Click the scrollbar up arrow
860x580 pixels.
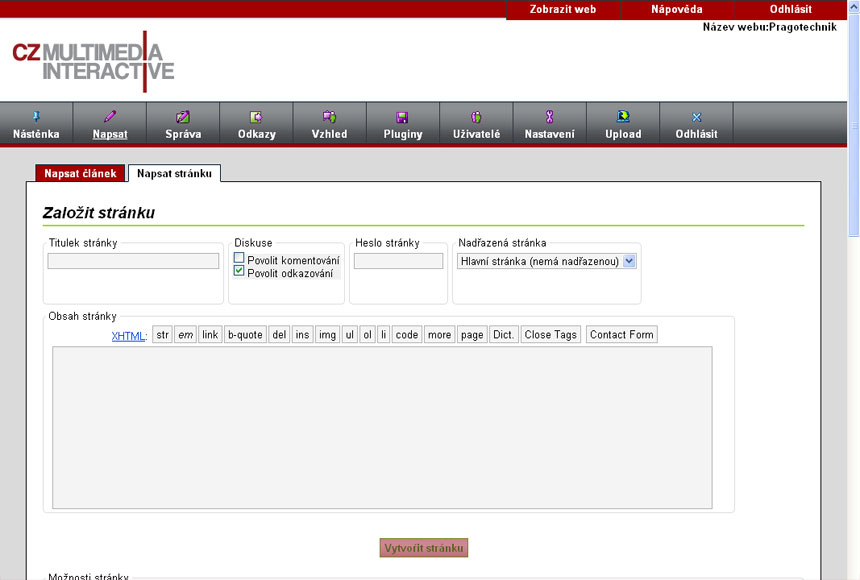coord(854,7)
